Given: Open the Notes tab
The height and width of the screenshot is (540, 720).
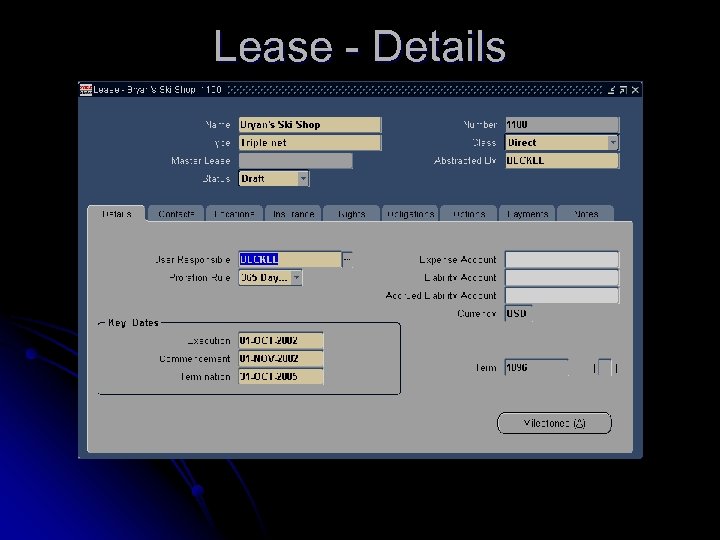Looking at the screenshot, I should tap(585, 214).
